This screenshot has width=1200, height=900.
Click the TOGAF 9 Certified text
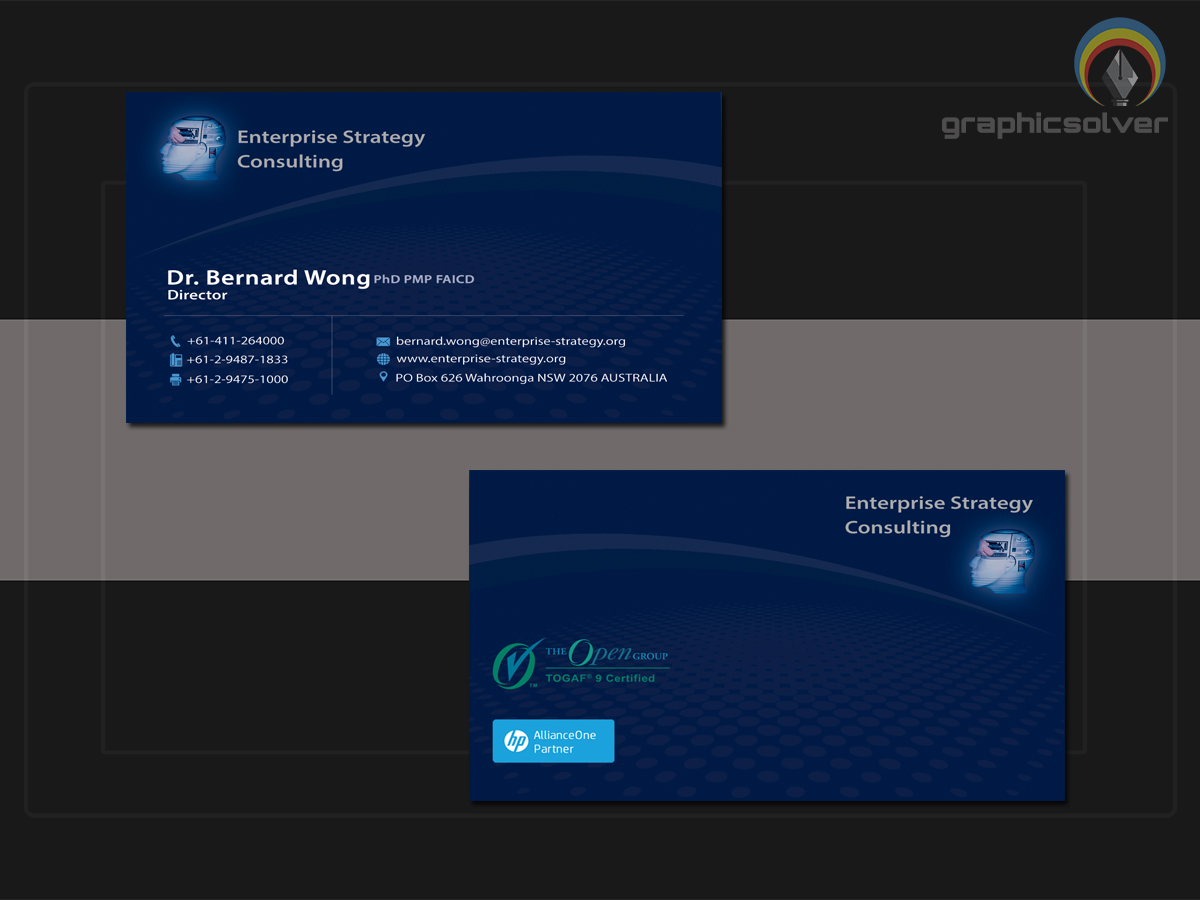(x=600, y=678)
